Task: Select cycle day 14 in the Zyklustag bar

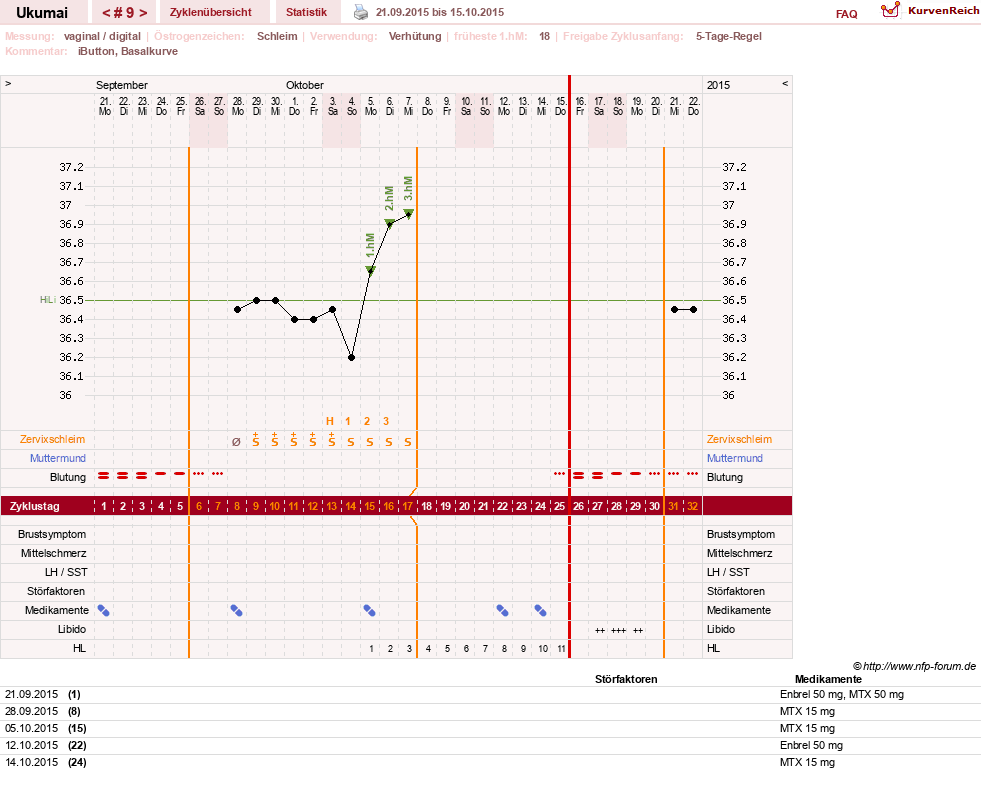Action: point(351,506)
